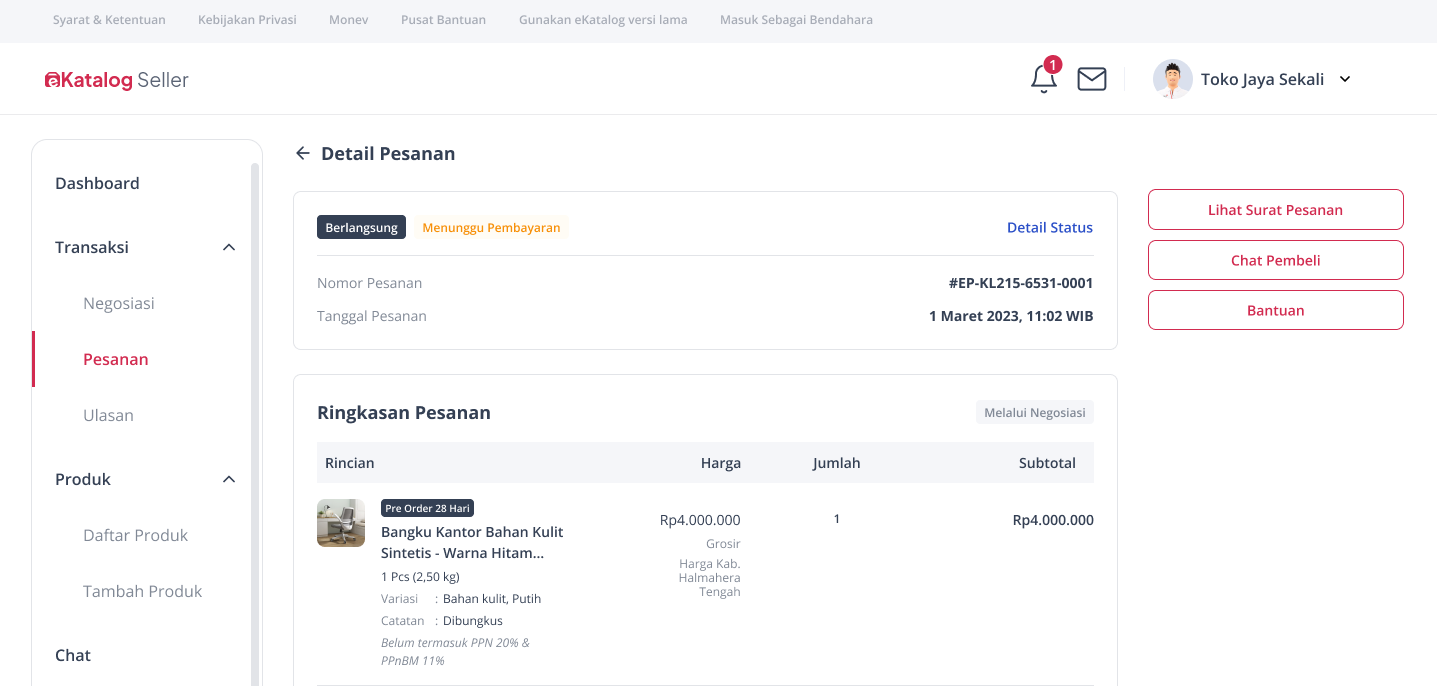The image size is (1437, 686).
Task: Open Daftar Produk in the sidebar
Action: click(135, 535)
